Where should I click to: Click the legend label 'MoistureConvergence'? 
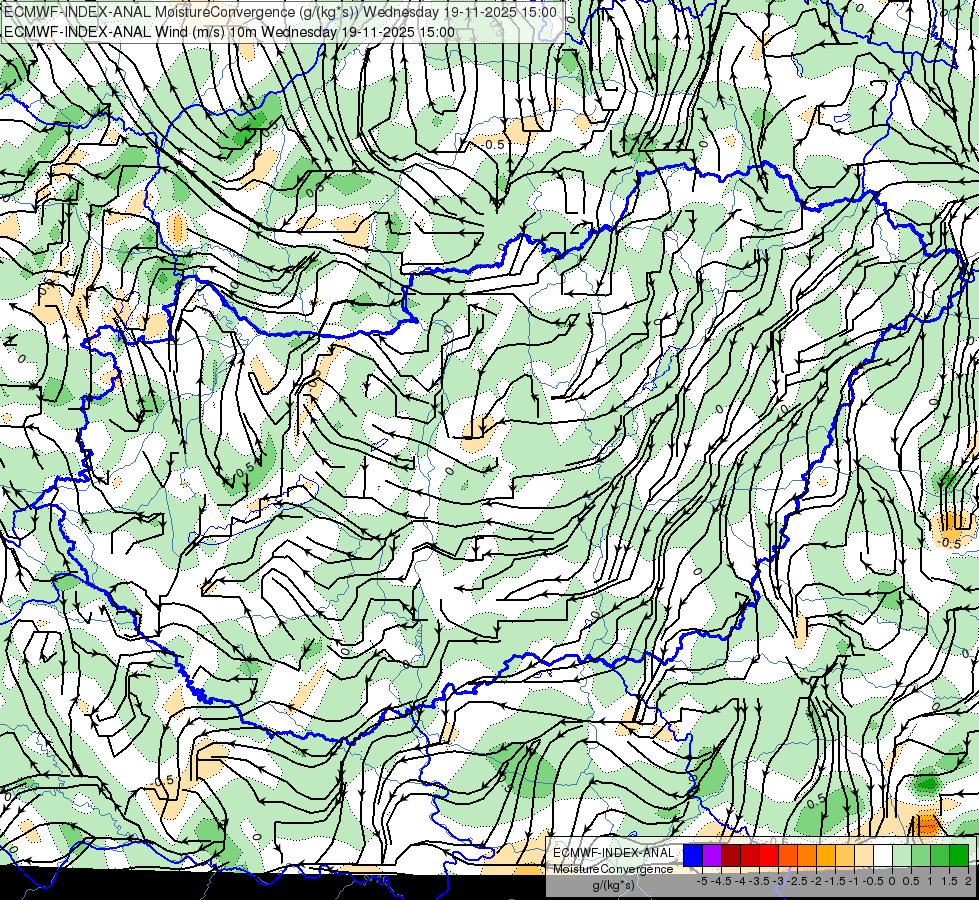click(x=613, y=869)
